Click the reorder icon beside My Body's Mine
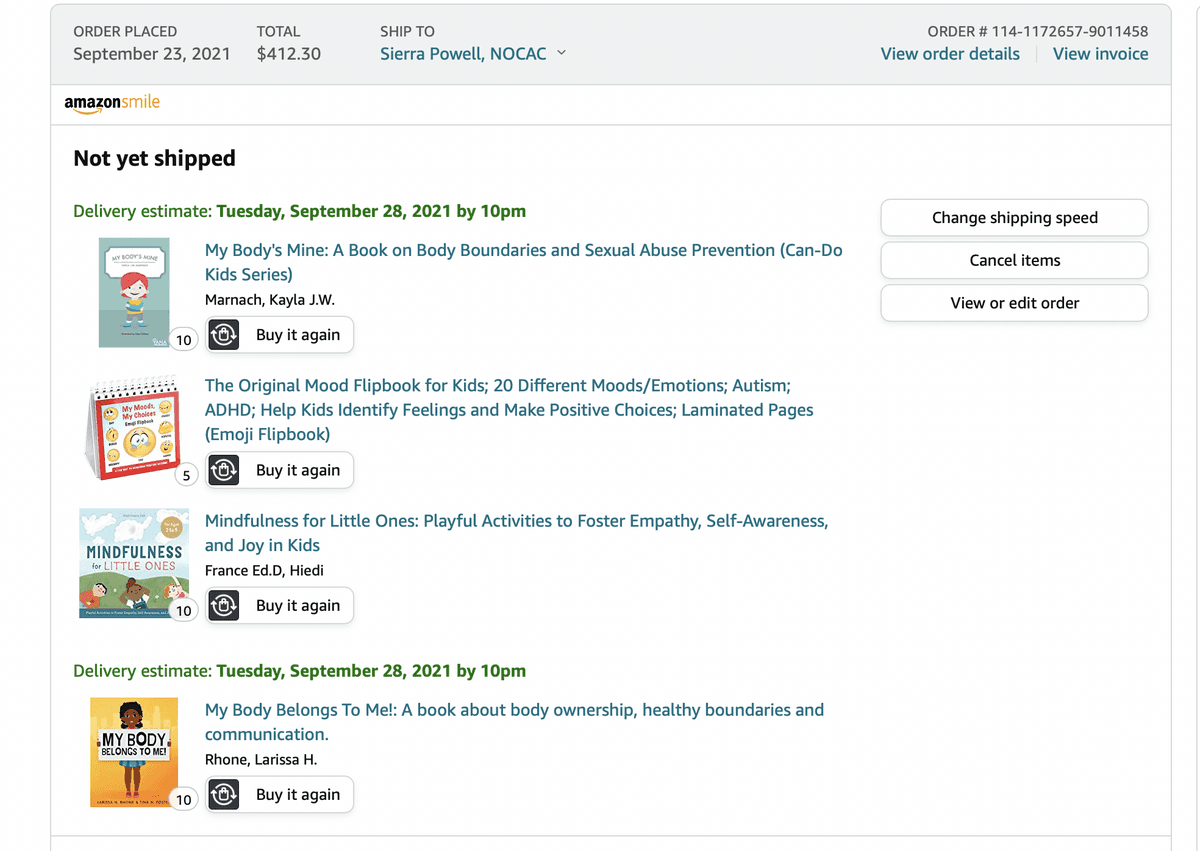 pyautogui.click(x=224, y=335)
